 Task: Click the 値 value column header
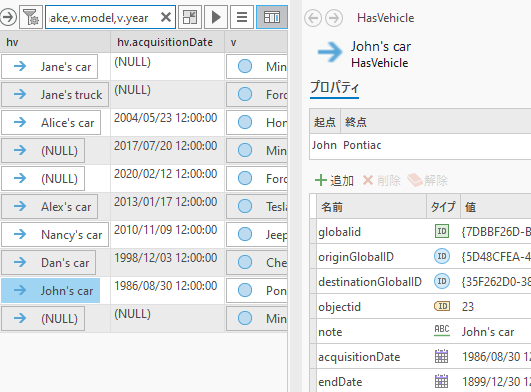495,206
